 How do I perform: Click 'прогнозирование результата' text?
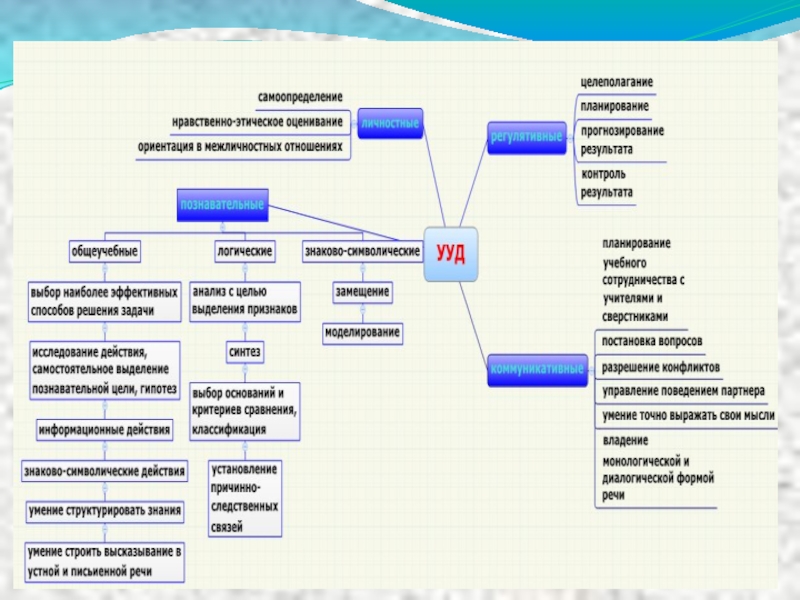(622, 140)
